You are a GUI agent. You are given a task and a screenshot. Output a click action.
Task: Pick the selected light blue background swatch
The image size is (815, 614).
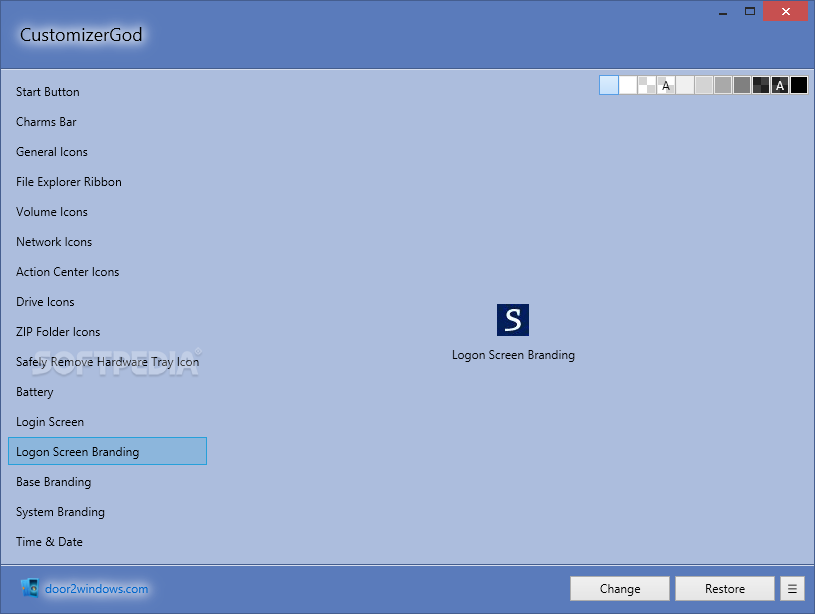pyautogui.click(x=609, y=85)
